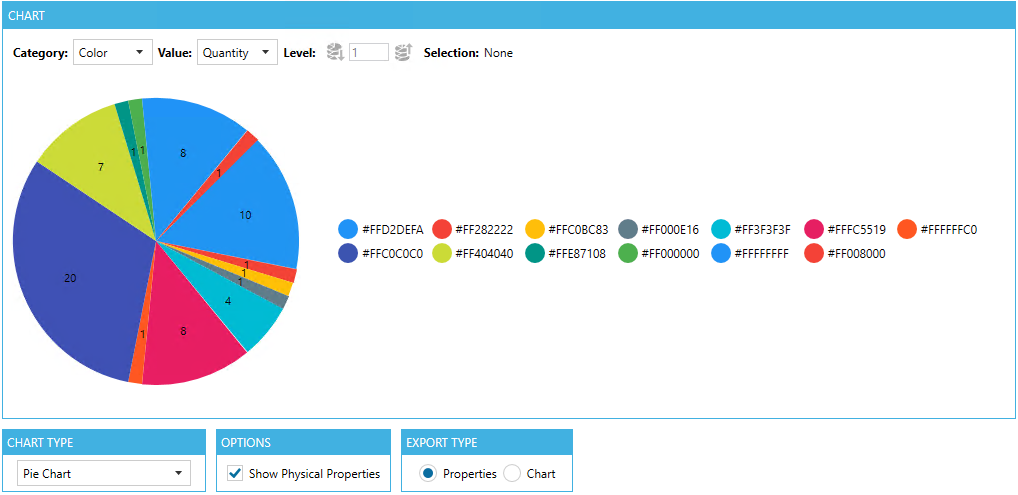This screenshot has height=495, width=1018.
Task: Click the #FFD2DEFA legend marker
Action: [348, 229]
